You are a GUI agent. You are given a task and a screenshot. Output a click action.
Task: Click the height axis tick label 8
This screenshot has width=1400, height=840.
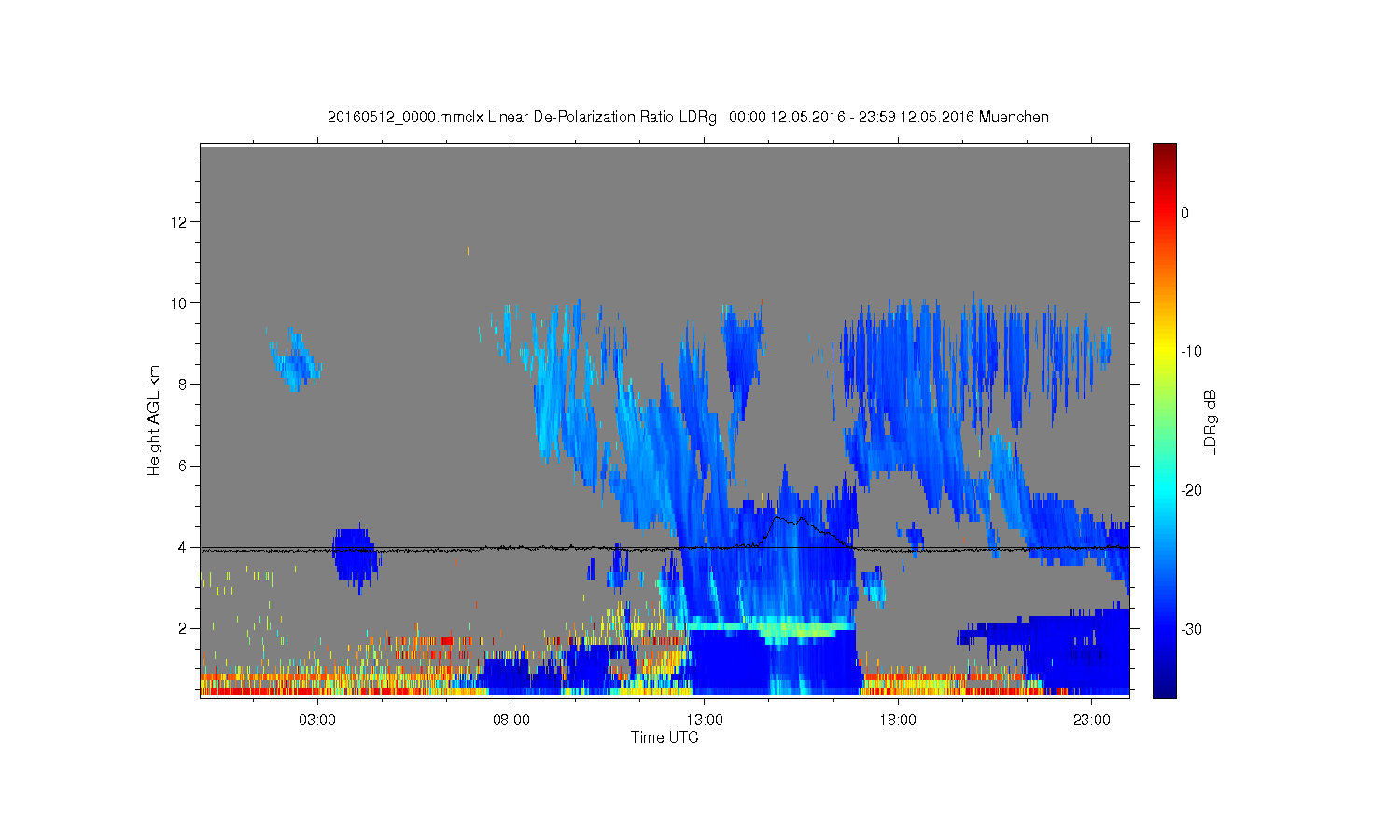point(184,385)
